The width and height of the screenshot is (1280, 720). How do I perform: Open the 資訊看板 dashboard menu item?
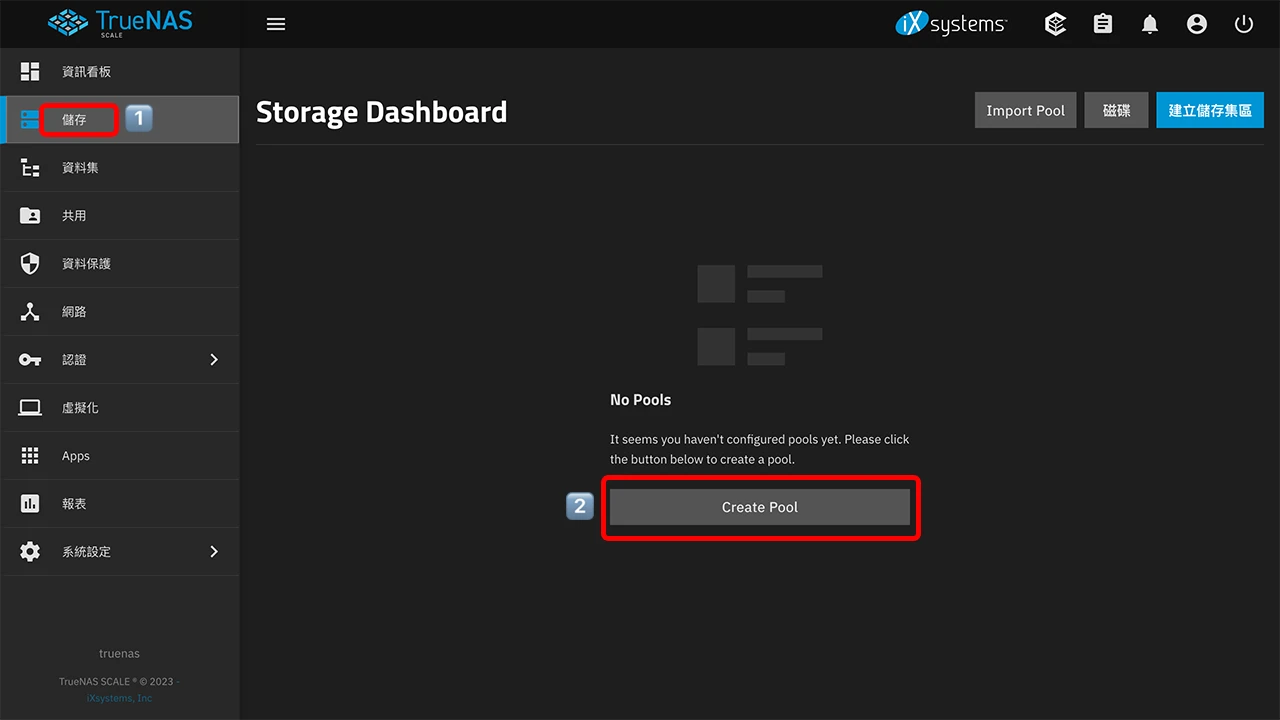tap(86, 72)
